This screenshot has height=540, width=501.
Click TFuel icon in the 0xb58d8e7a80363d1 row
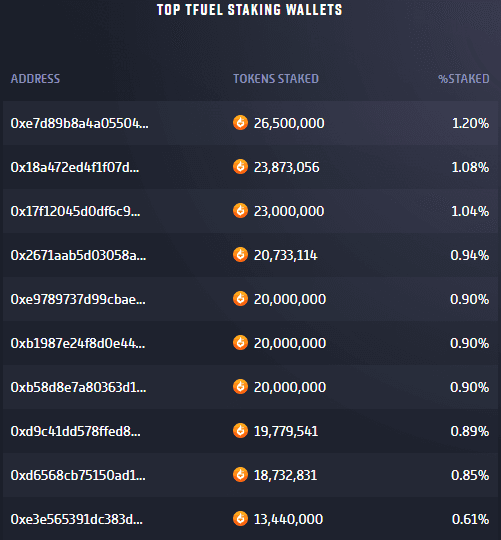click(x=240, y=387)
